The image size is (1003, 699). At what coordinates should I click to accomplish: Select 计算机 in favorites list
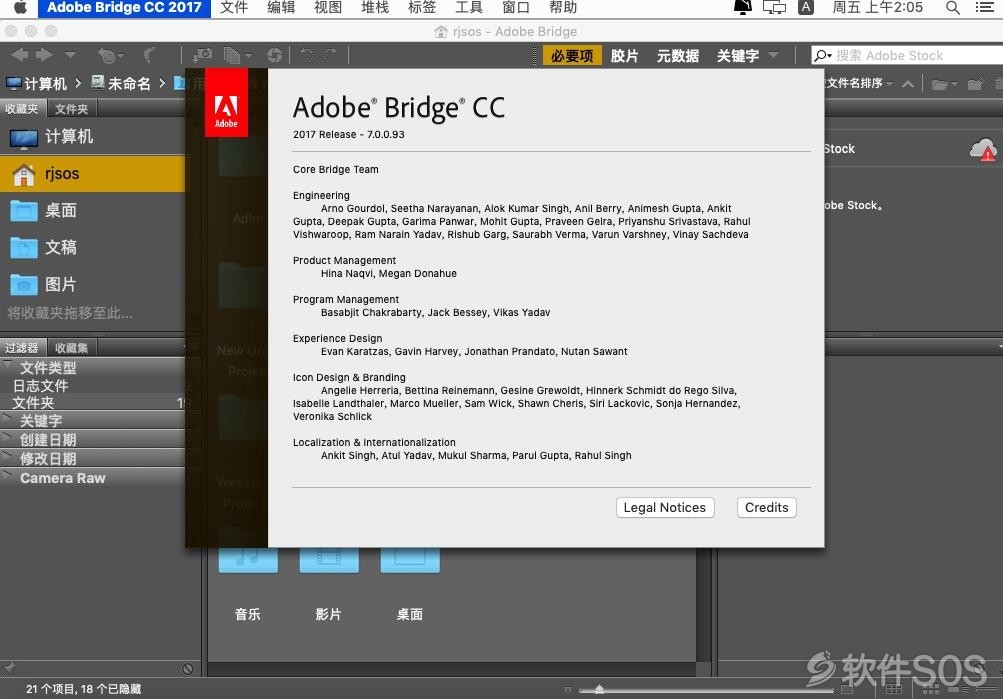point(93,136)
